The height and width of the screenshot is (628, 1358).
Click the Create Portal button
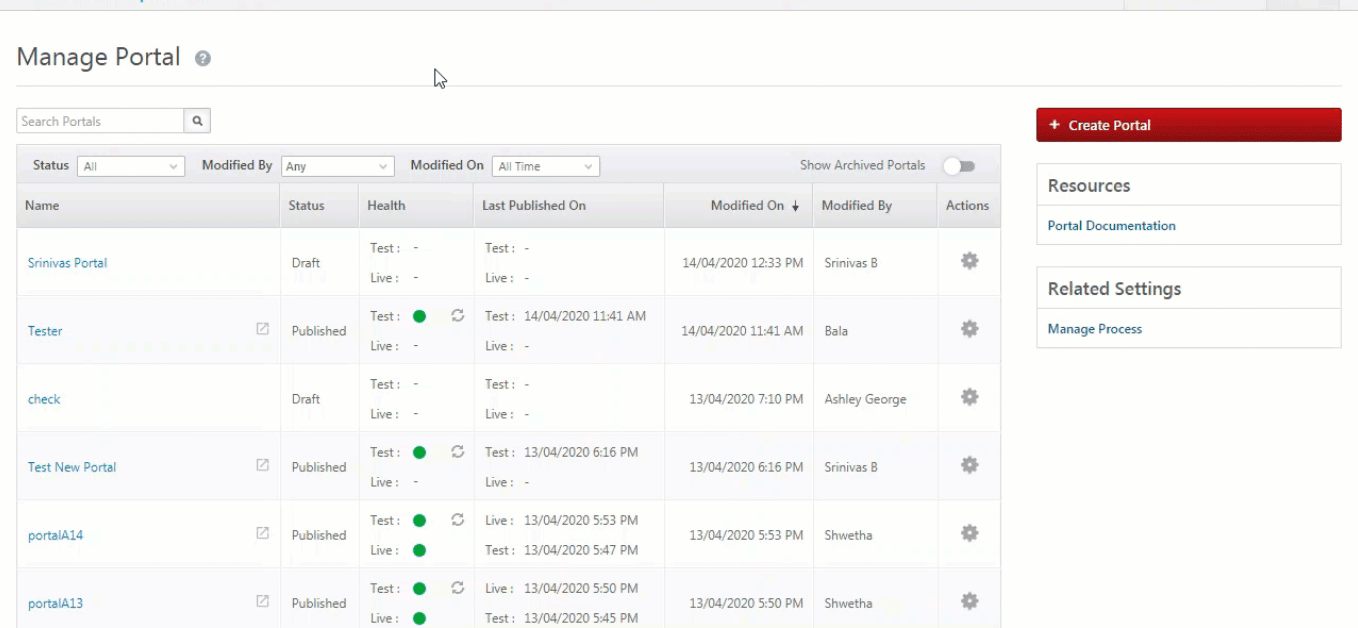click(1188, 125)
